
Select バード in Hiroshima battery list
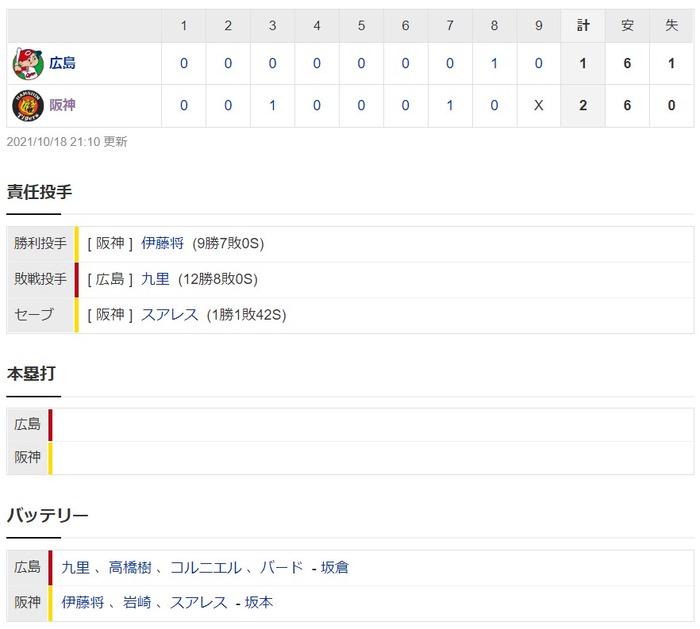pyautogui.click(x=282, y=568)
